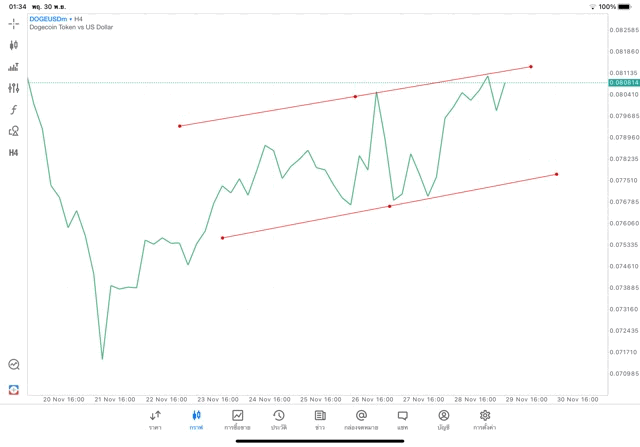Expand the H4 timeframe selector
The height and width of the screenshot is (447, 640).
click(x=14, y=153)
